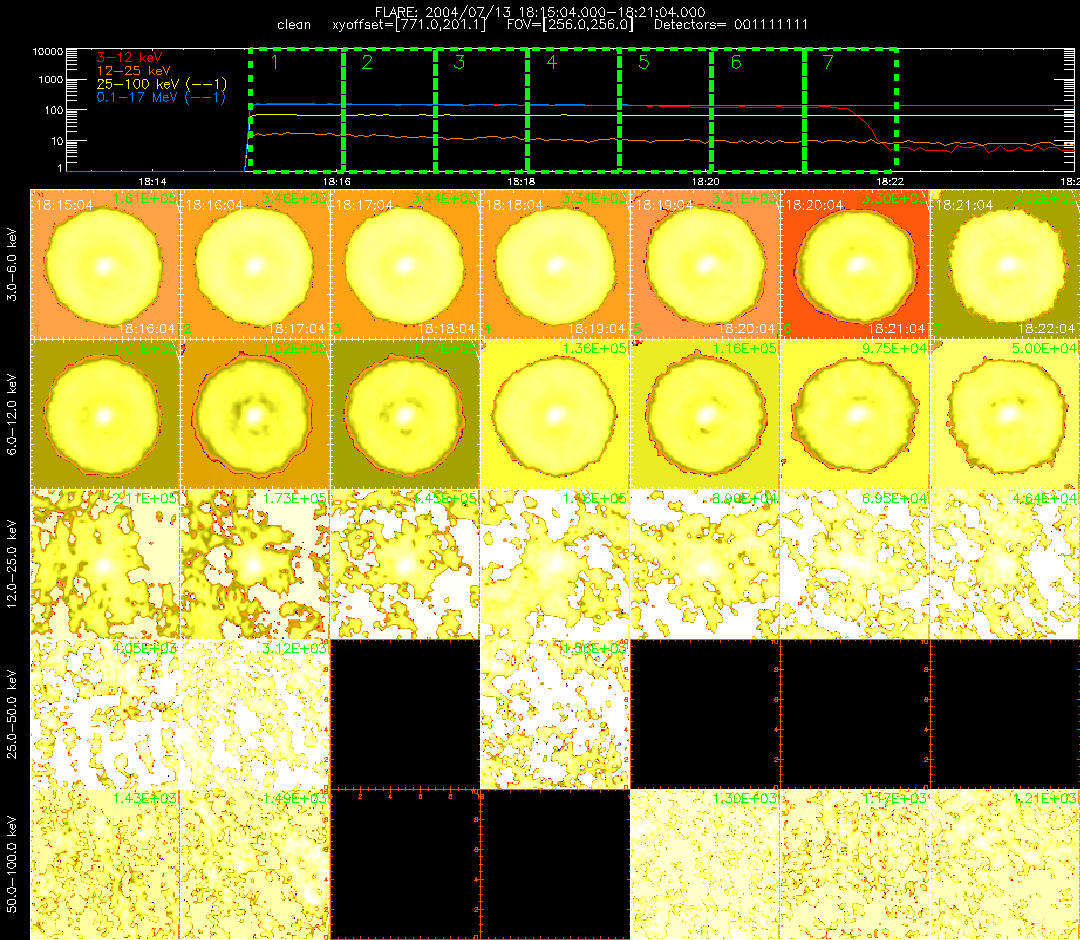The height and width of the screenshot is (940, 1080).
Task: Select interval 1 box in the light curve
Action: pos(296,110)
